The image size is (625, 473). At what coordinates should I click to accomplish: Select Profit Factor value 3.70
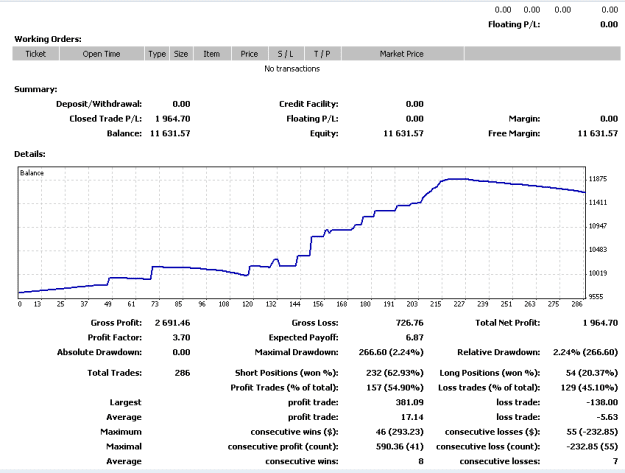(181, 338)
